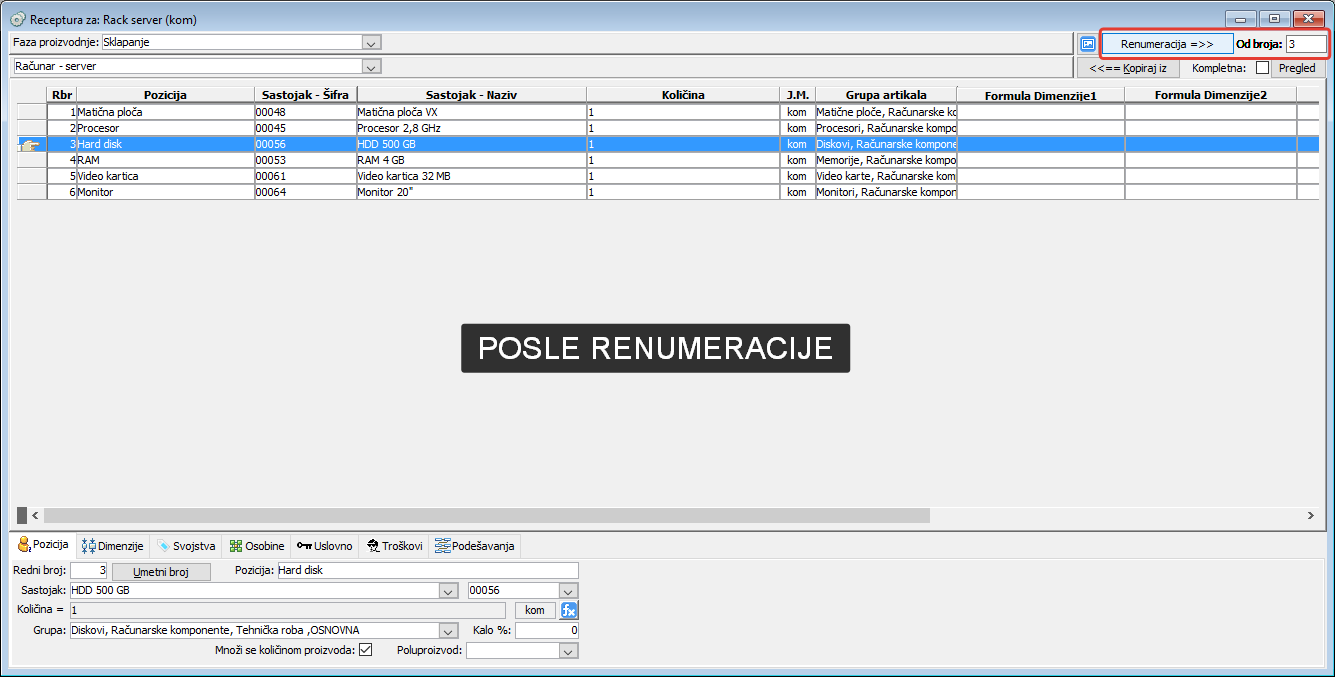Click the Od broja input field
Screen dimensions: 1335x677
[1305, 44]
